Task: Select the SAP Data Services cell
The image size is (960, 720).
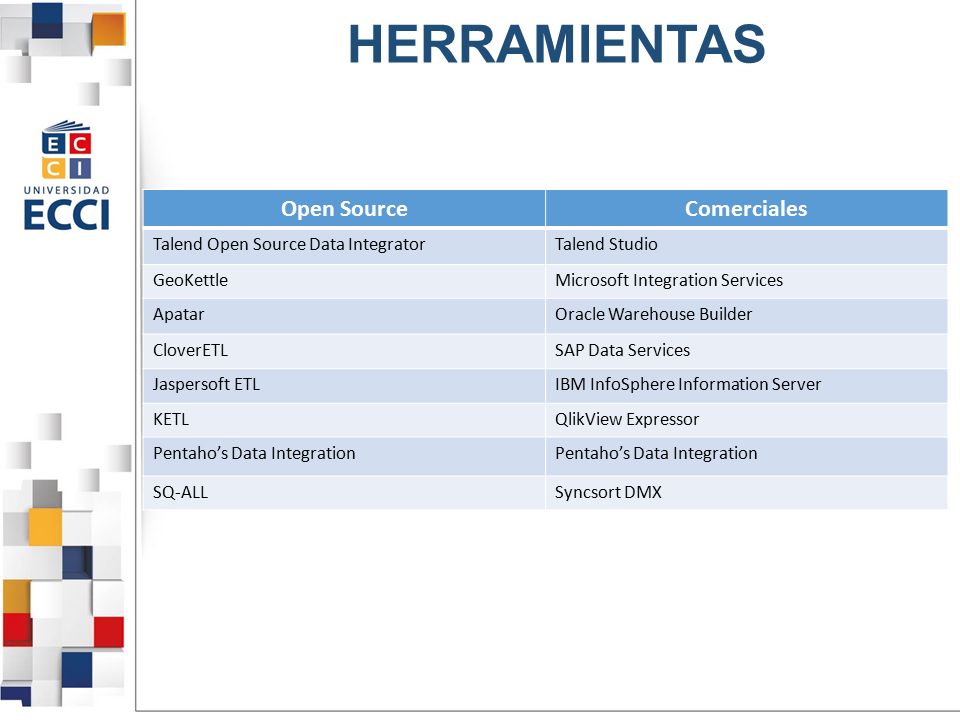Action: pyautogui.click(x=746, y=351)
